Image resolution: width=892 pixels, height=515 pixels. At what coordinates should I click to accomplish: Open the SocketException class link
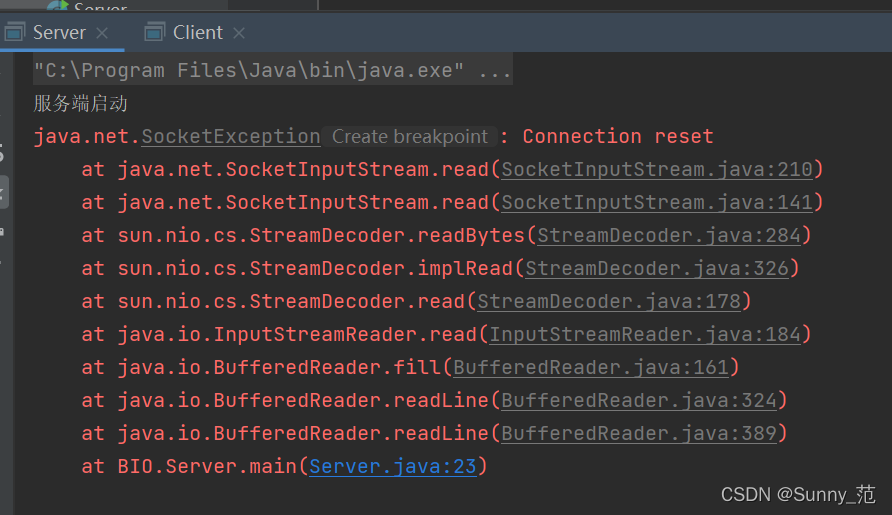tap(230, 137)
